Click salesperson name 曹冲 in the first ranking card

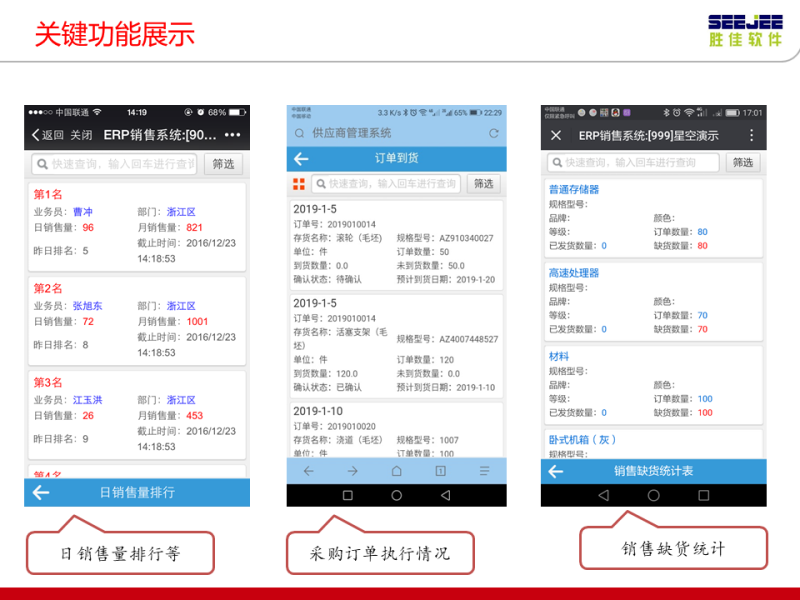pyautogui.click(x=82, y=212)
